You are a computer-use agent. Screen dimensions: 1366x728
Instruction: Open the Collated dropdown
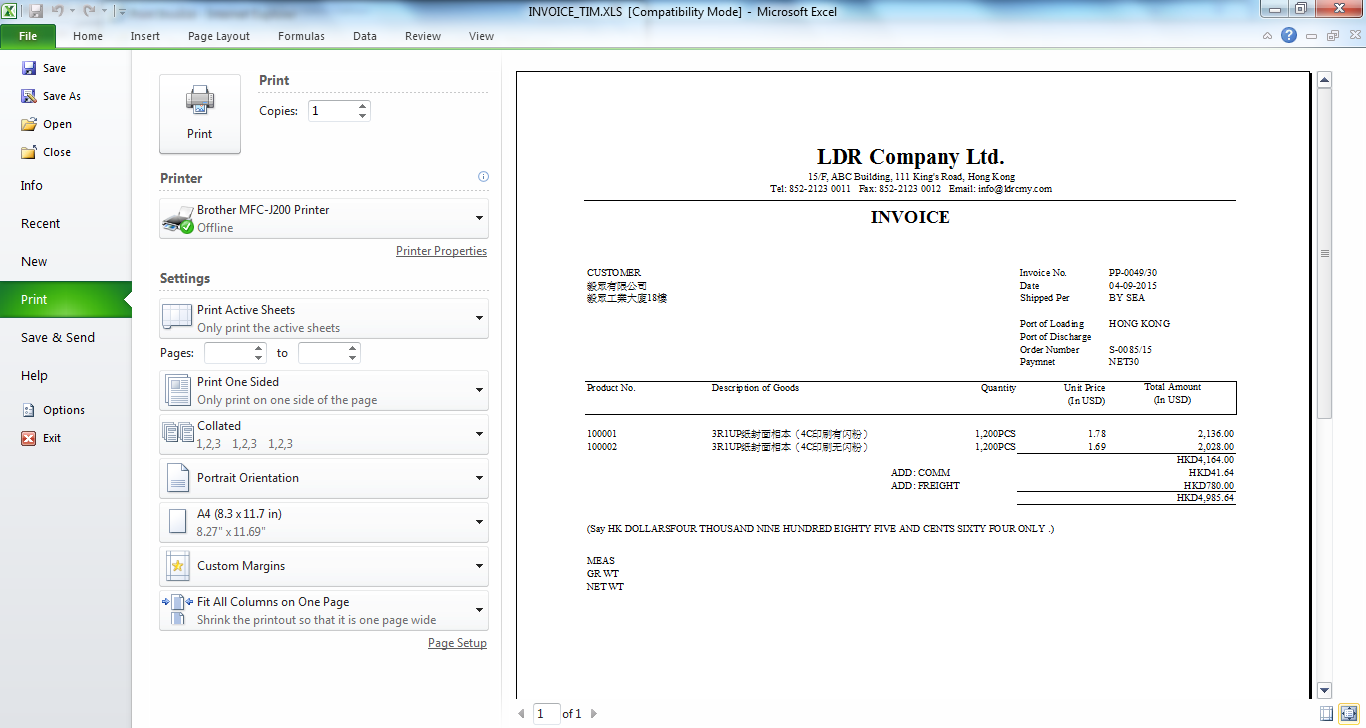click(x=324, y=434)
